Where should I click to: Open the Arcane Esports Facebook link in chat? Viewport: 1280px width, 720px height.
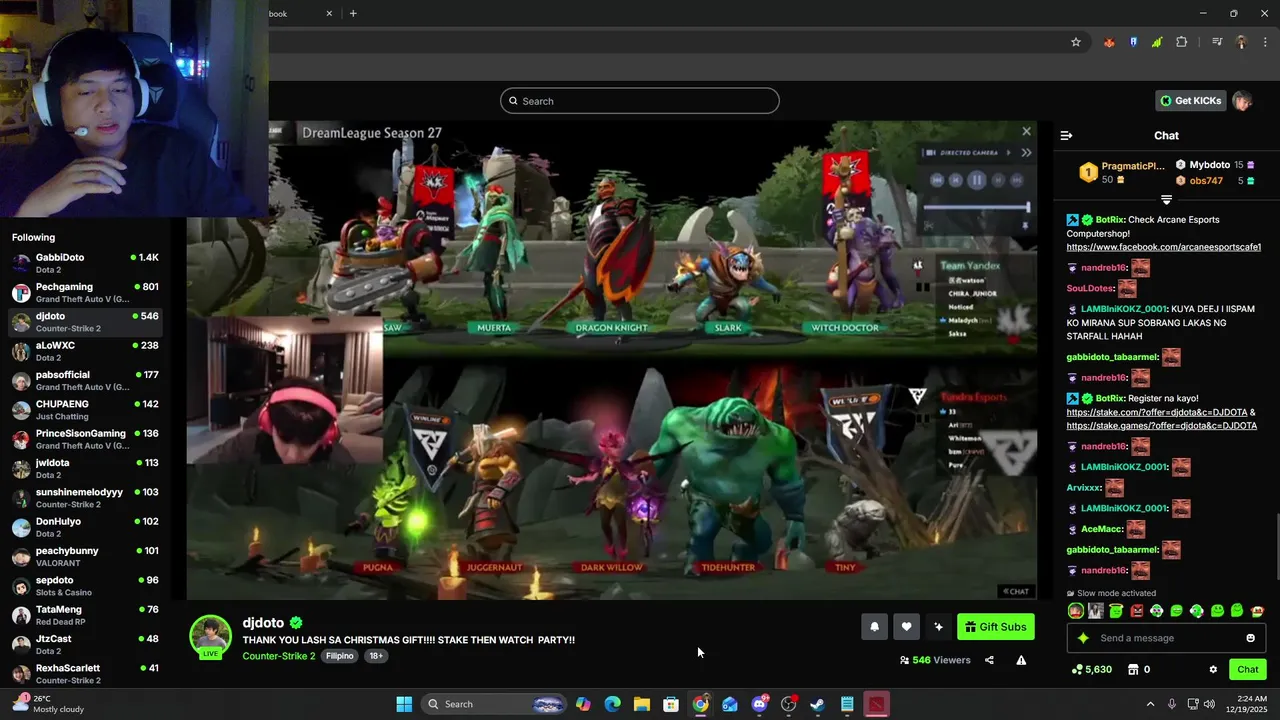coord(1163,247)
